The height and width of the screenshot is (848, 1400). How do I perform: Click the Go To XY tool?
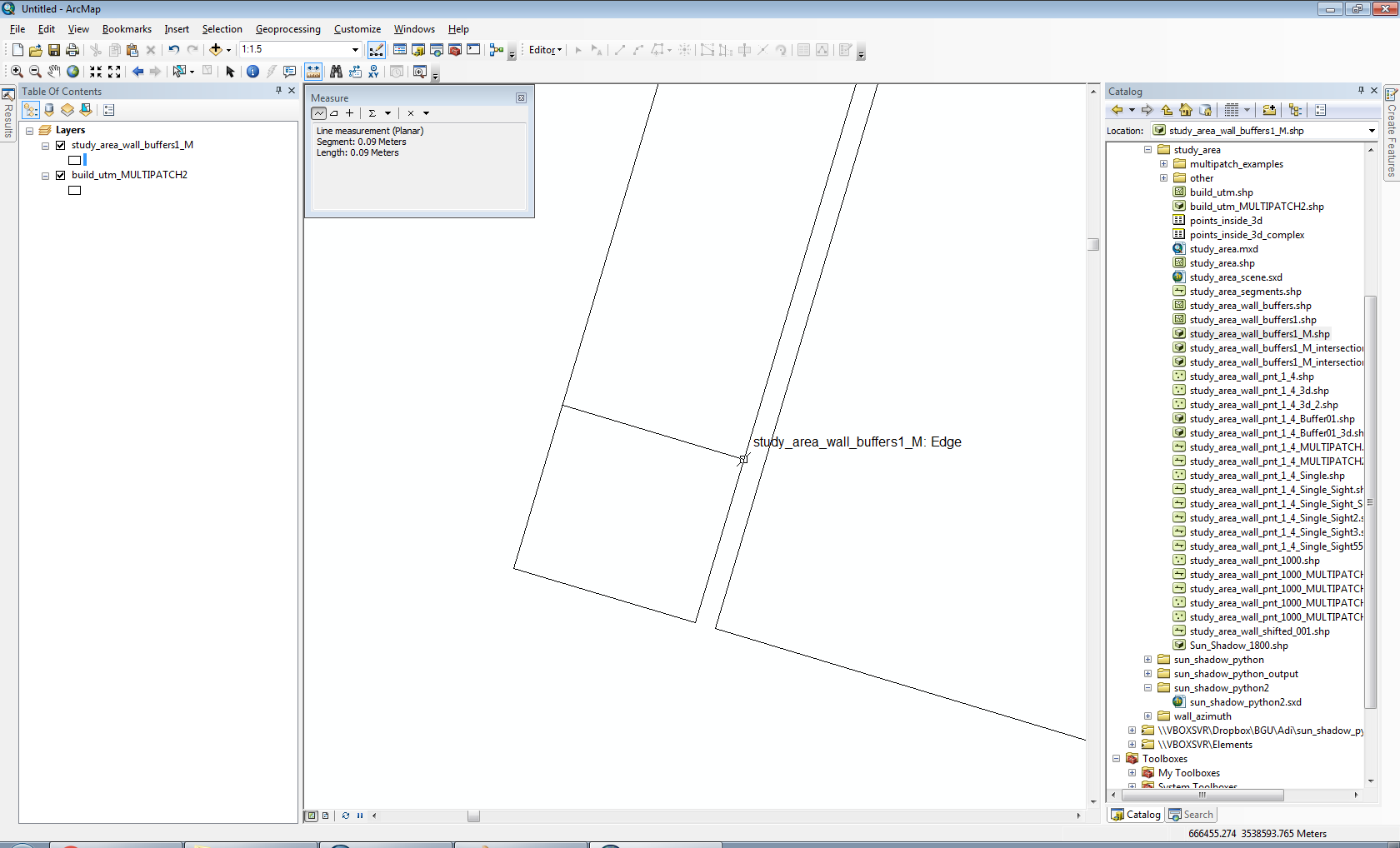point(373,72)
